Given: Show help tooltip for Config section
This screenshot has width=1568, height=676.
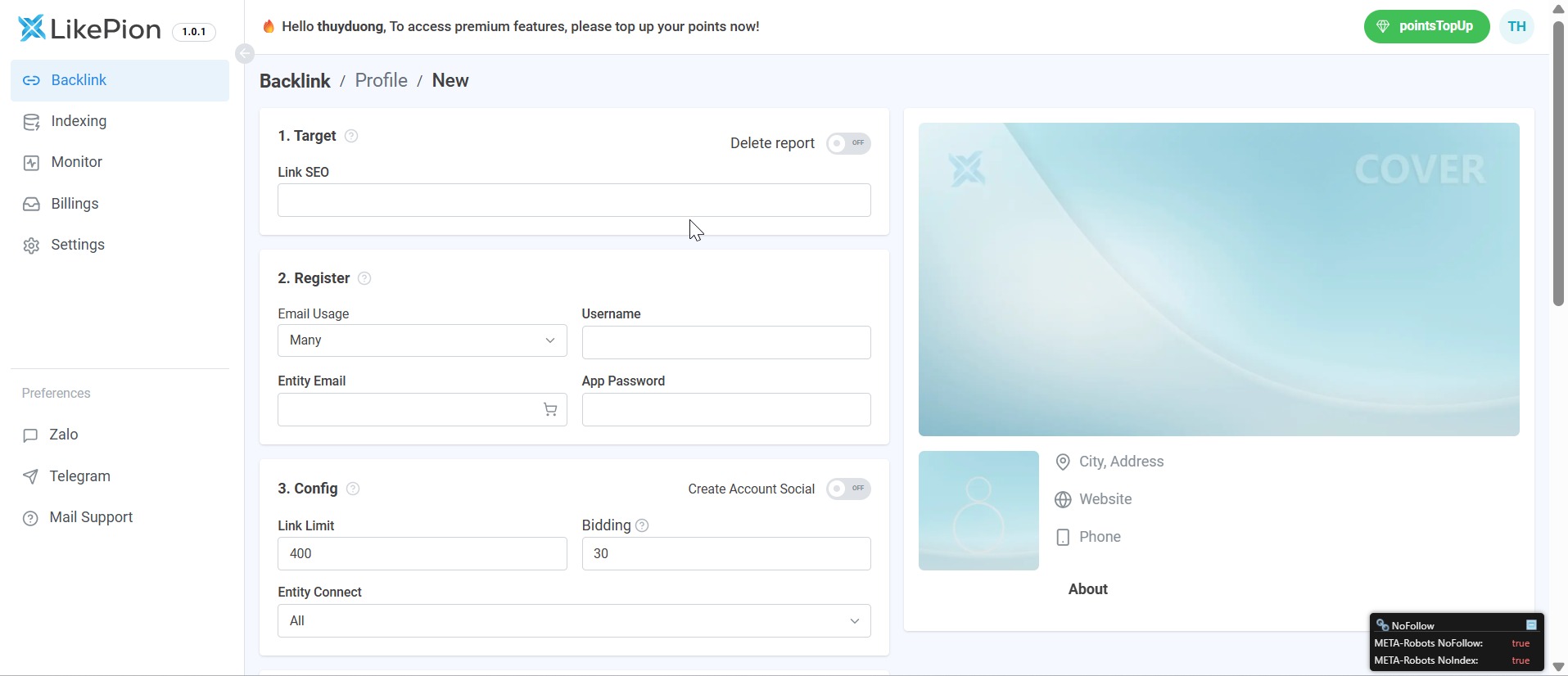Looking at the screenshot, I should point(353,489).
